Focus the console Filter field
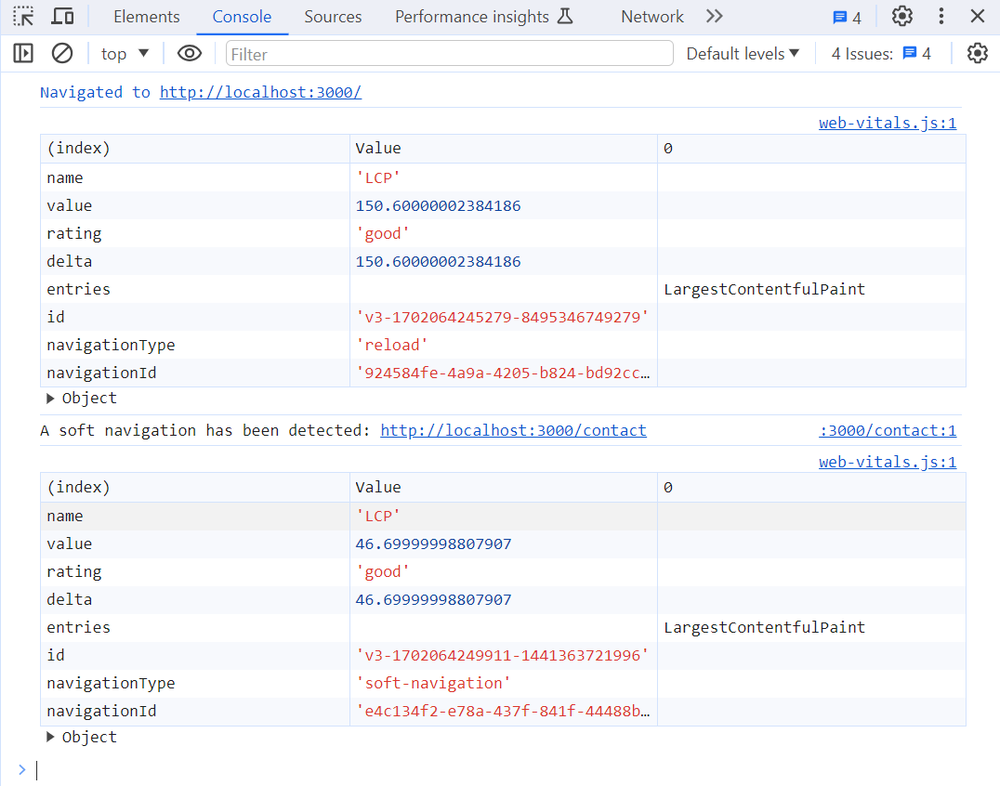This screenshot has width=1000, height=786. click(450, 54)
